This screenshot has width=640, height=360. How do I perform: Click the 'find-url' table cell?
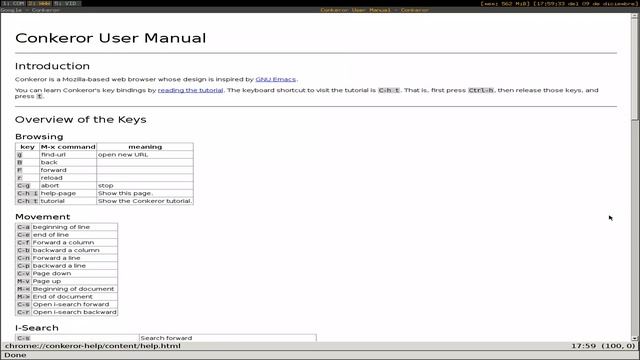coord(68,155)
